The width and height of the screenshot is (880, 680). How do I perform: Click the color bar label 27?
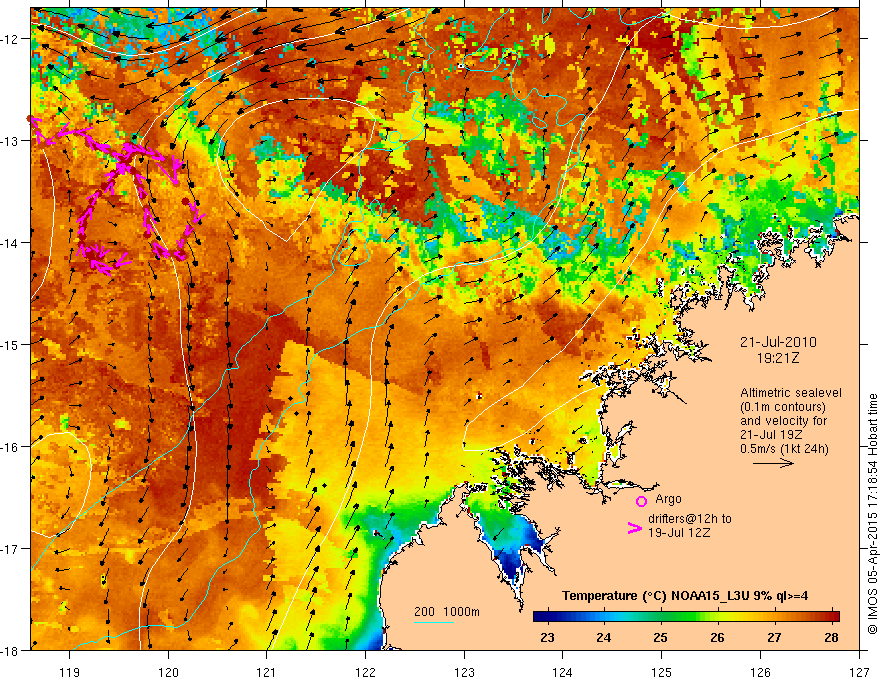[774, 637]
